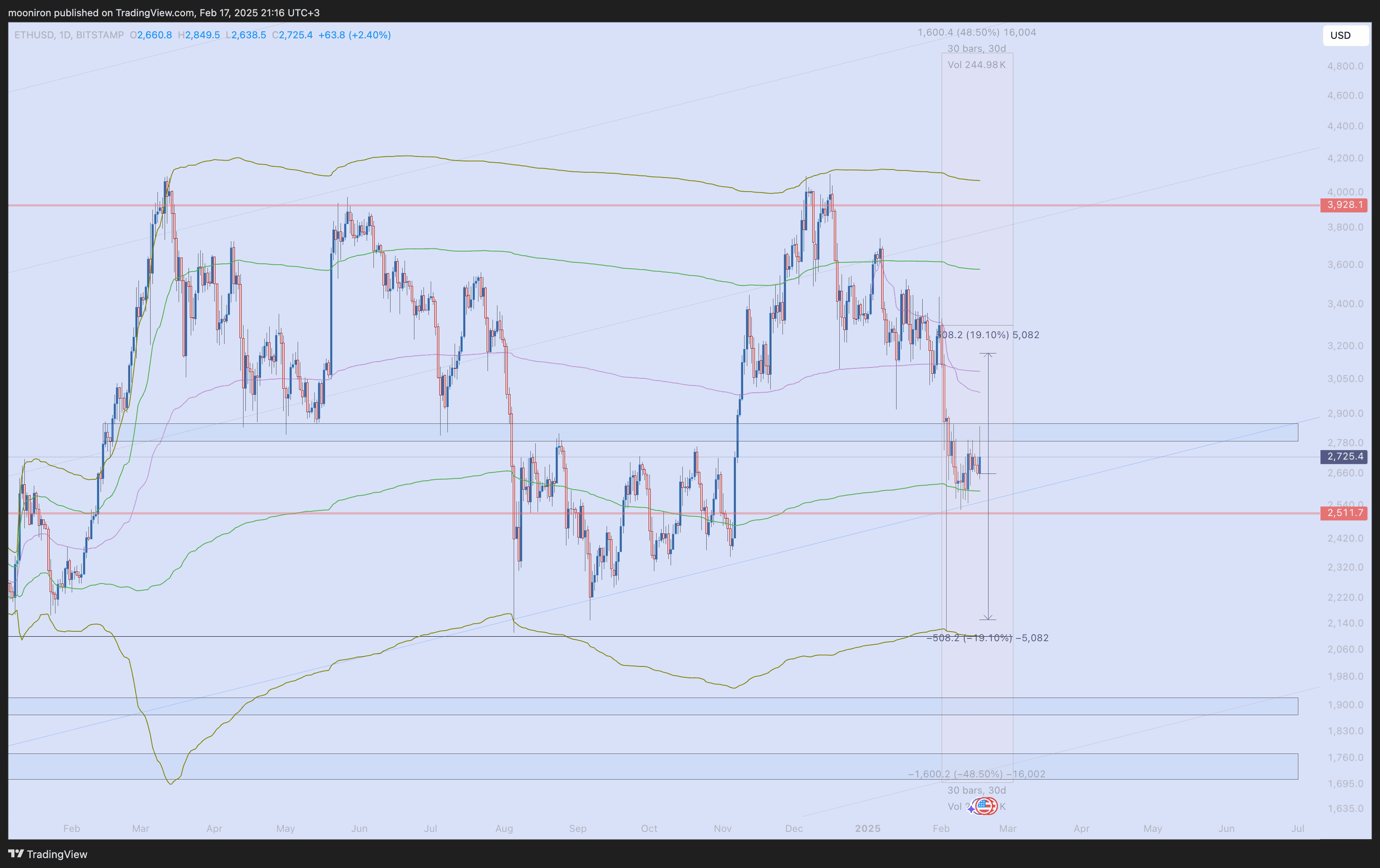Click the 3,928.1 red price label
The image size is (1380, 868).
1343,205
